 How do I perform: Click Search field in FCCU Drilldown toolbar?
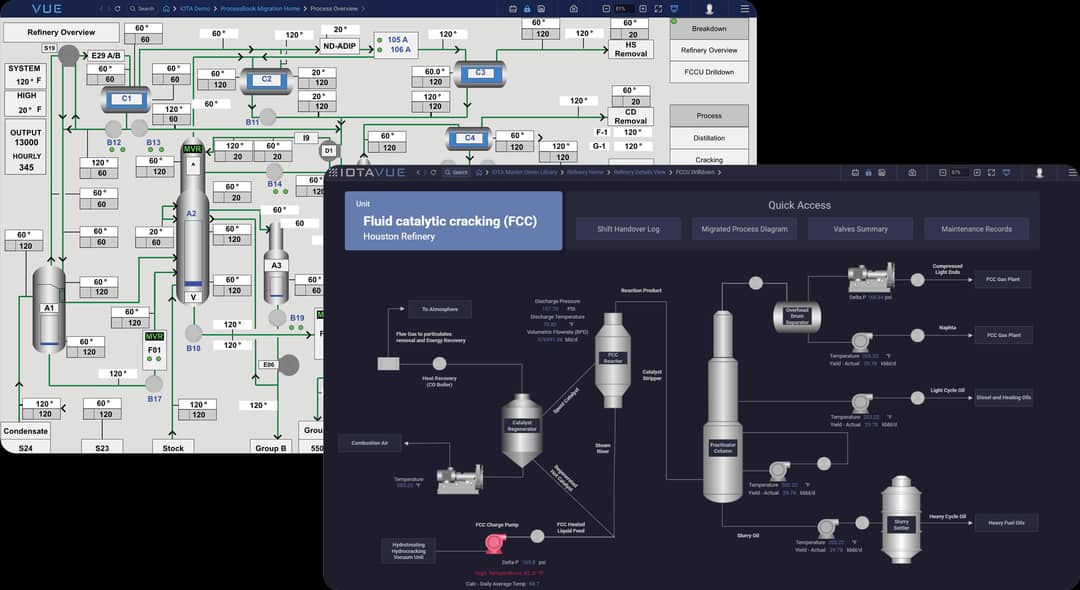(x=456, y=172)
